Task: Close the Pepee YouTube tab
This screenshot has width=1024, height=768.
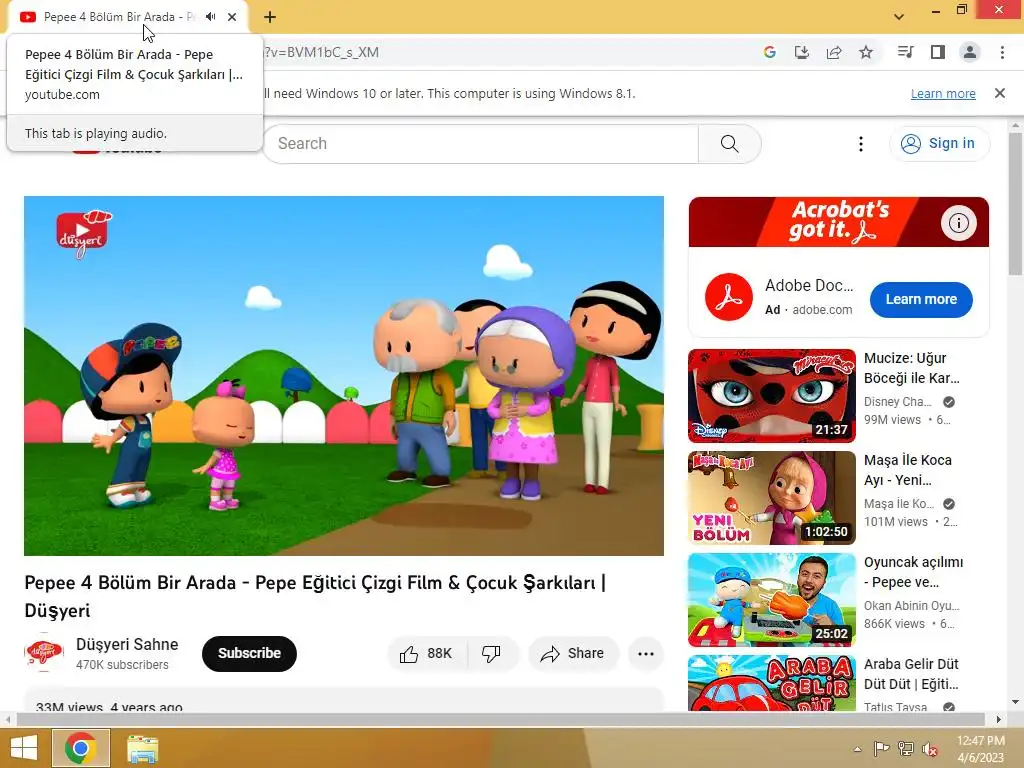Action: [x=232, y=17]
